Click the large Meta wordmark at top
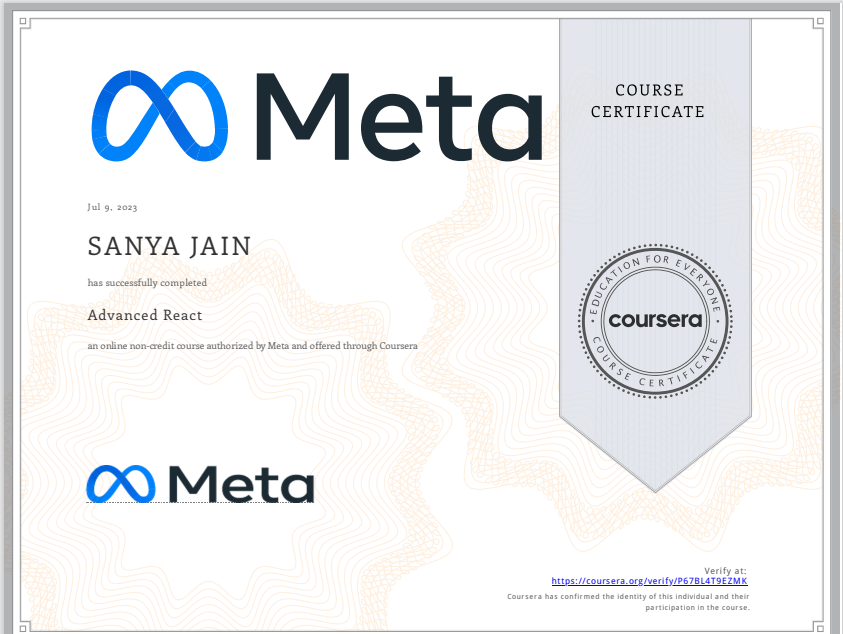This screenshot has height=634, width=843. click(x=399, y=117)
